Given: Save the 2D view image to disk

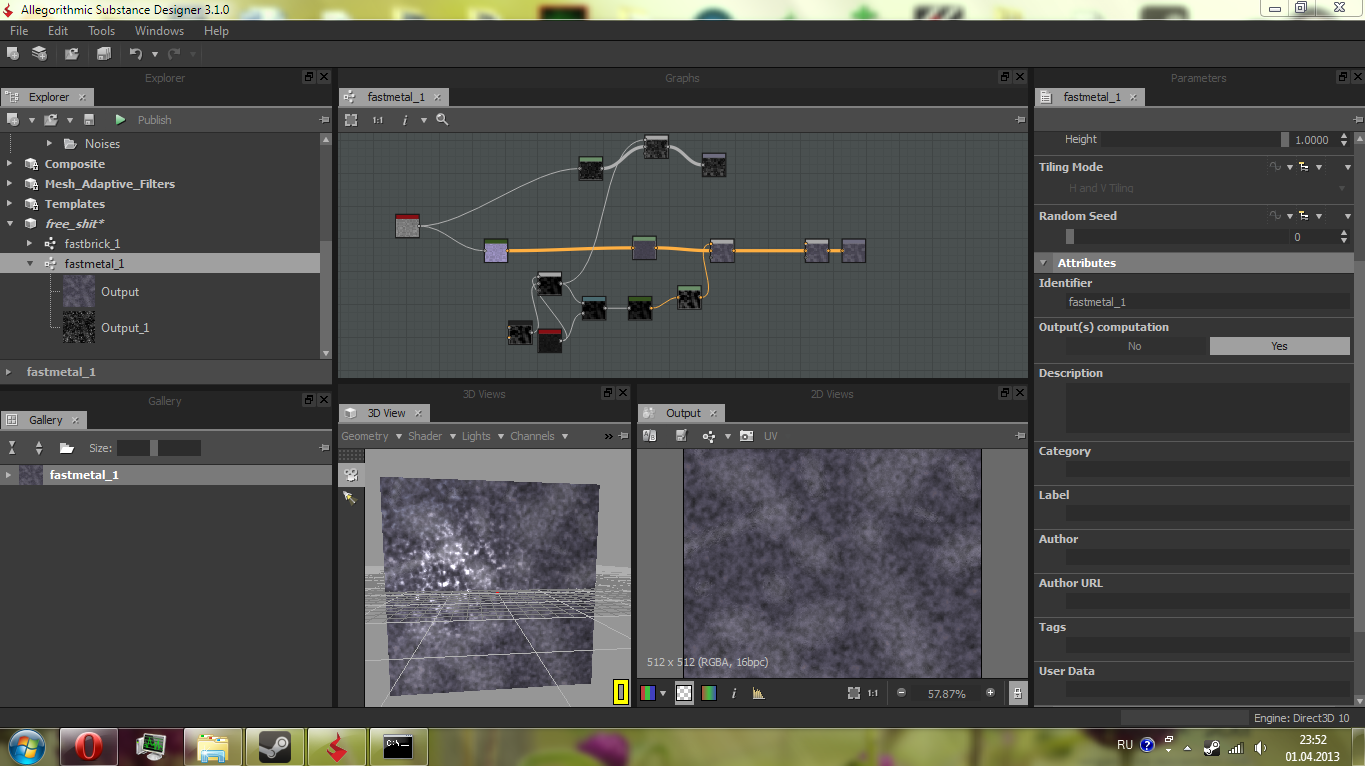Looking at the screenshot, I should [x=682, y=436].
